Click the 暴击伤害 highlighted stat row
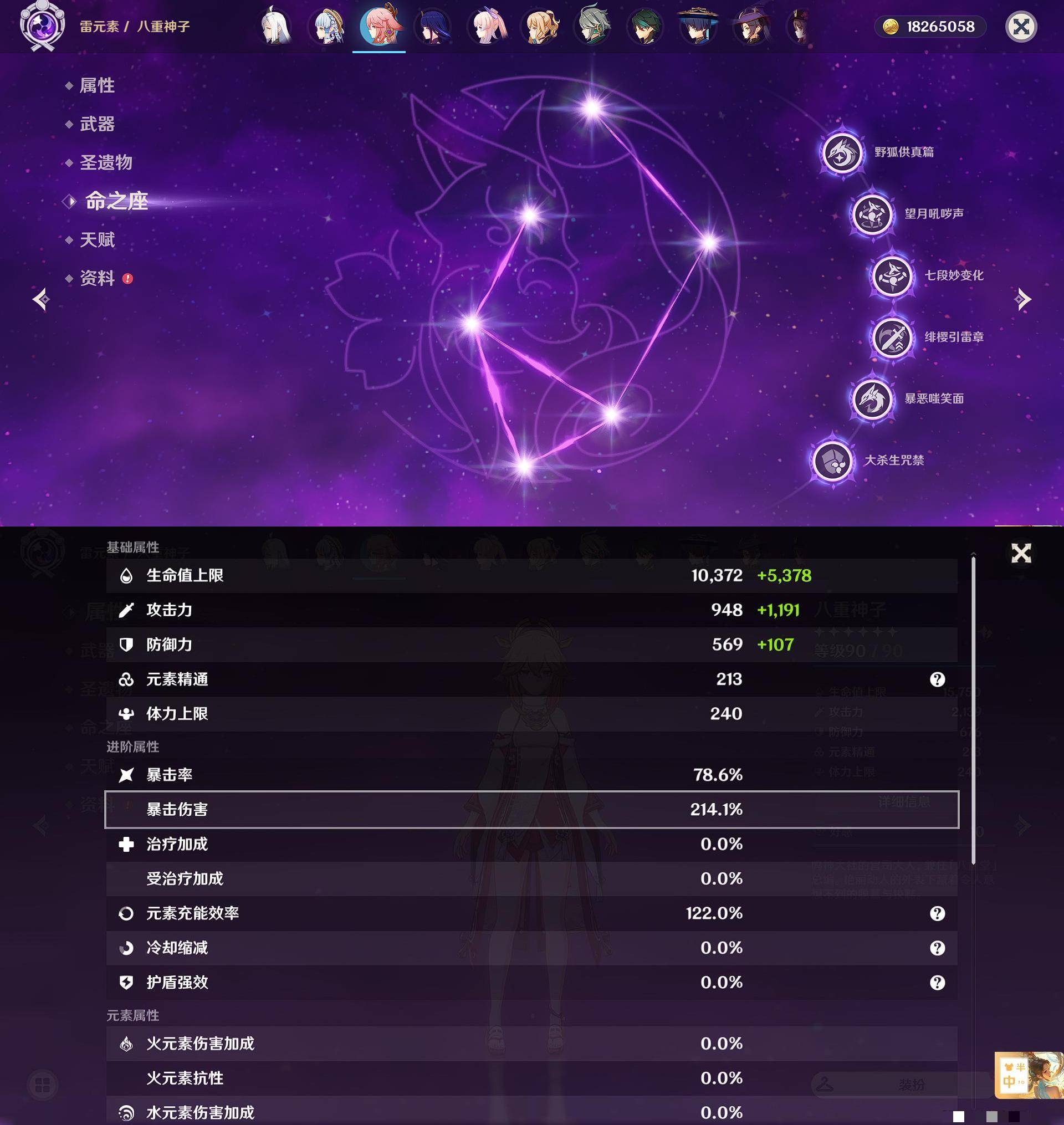 pos(532,809)
